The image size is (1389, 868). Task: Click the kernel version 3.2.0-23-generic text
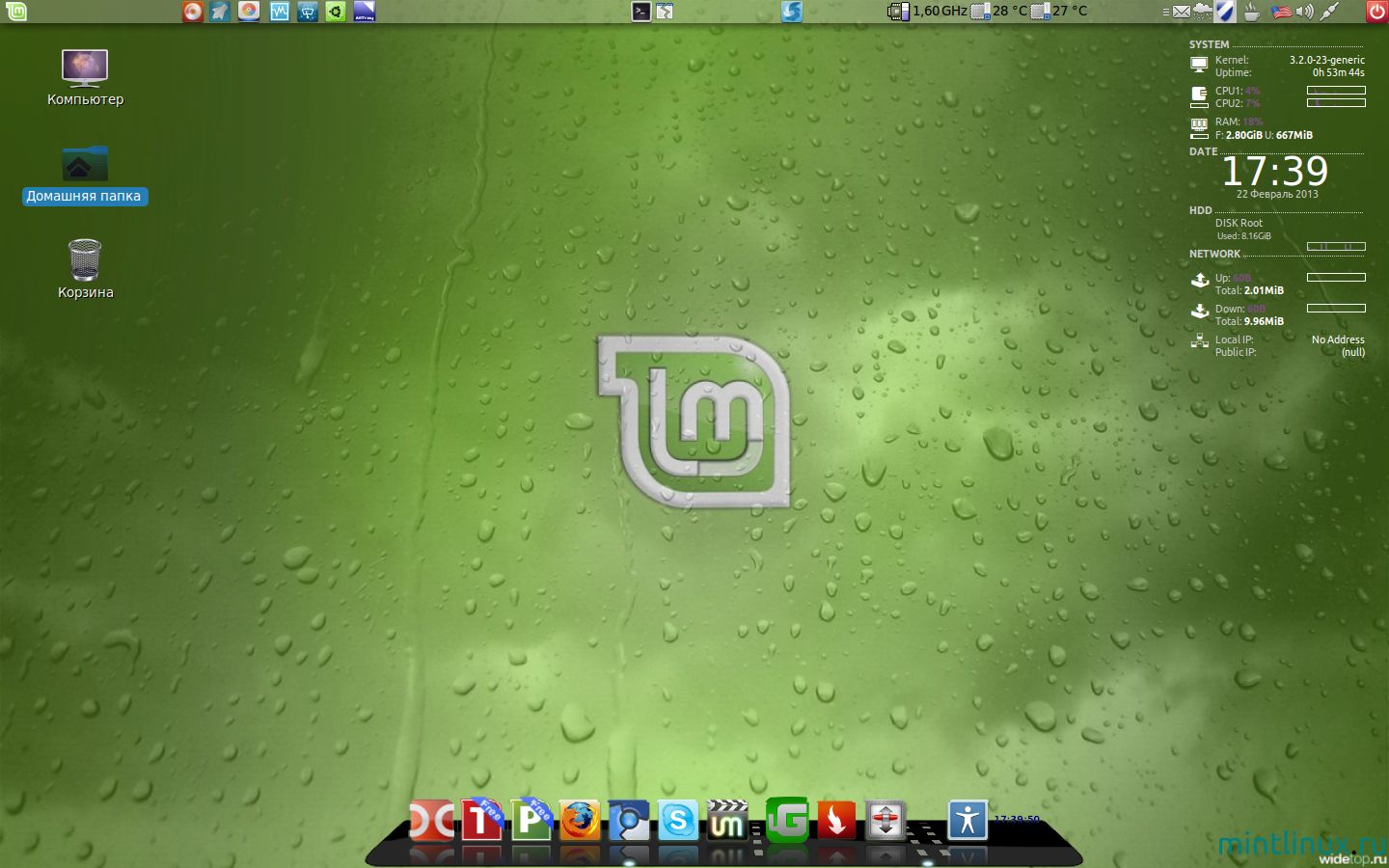(x=1327, y=60)
